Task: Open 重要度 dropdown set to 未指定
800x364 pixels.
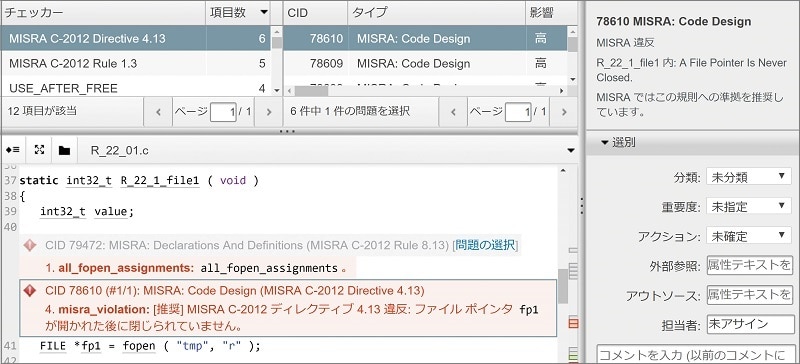Action: pos(748,207)
